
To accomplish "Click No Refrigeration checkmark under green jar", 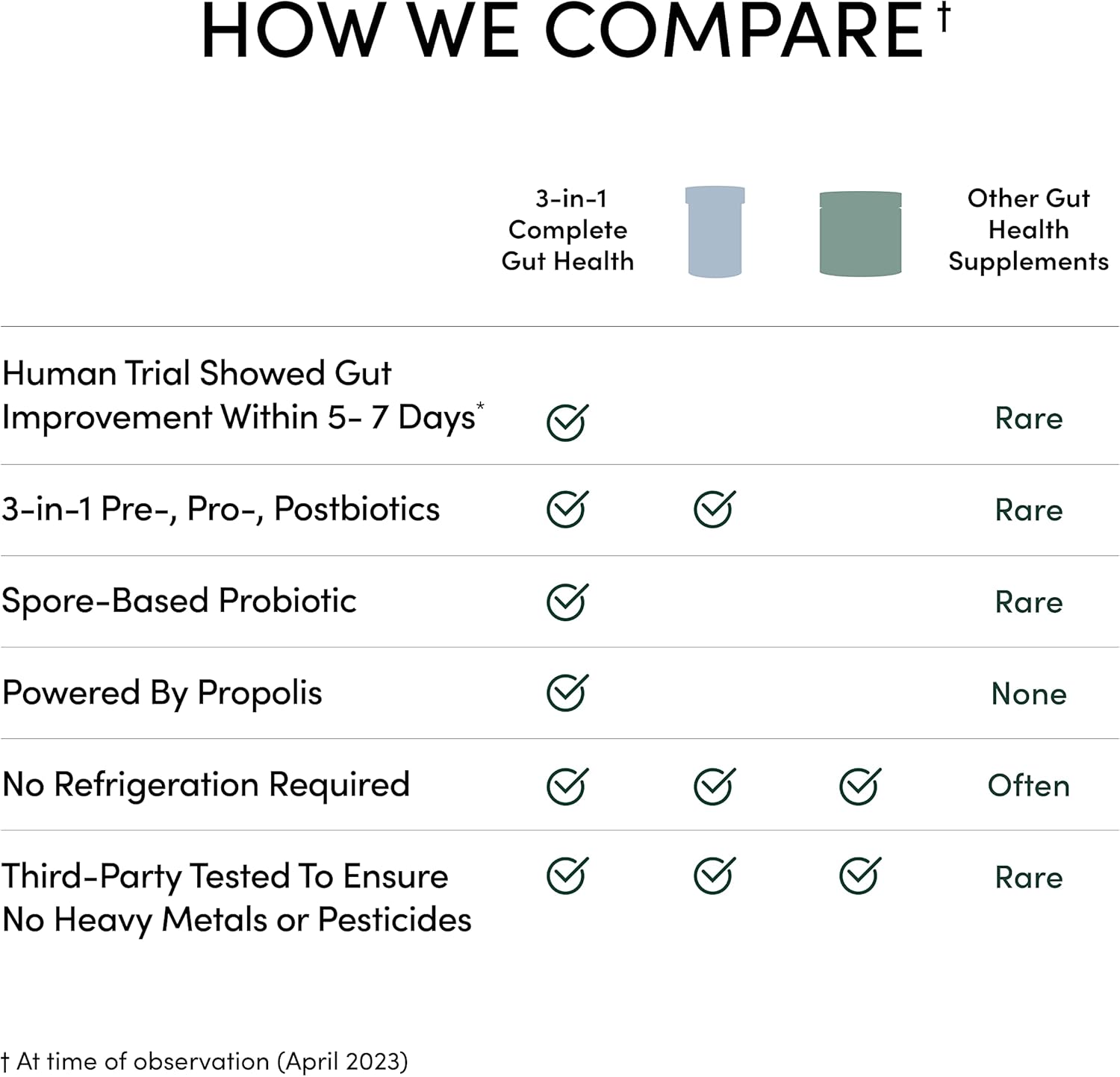I will pos(860,785).
